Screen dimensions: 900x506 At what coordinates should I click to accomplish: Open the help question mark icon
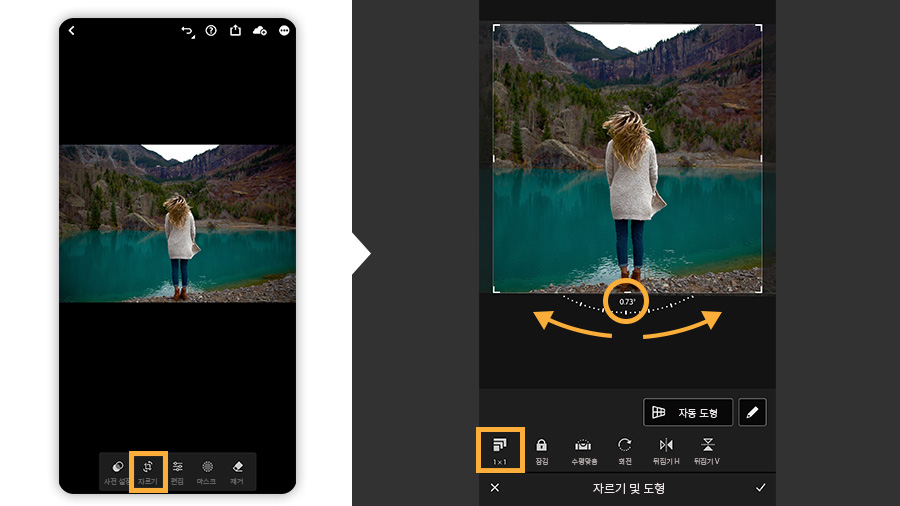[211, 30]
